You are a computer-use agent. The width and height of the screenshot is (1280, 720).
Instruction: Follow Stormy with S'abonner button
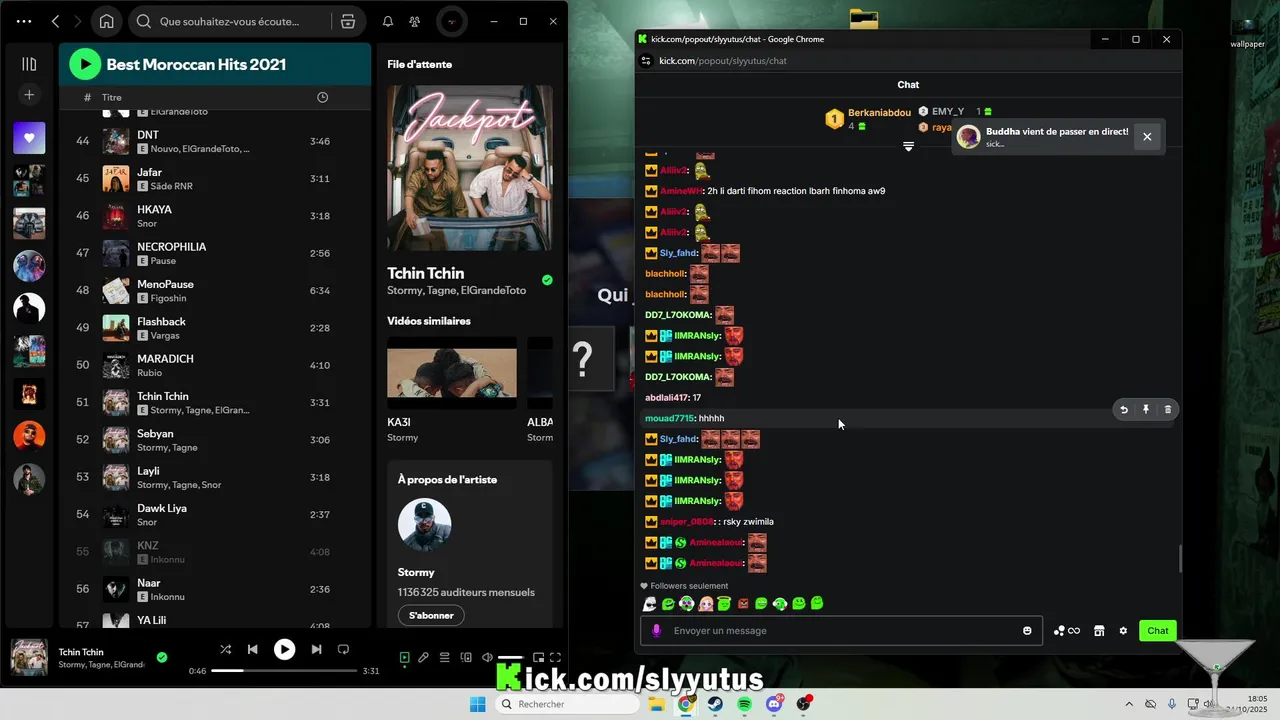pos(431,615)
